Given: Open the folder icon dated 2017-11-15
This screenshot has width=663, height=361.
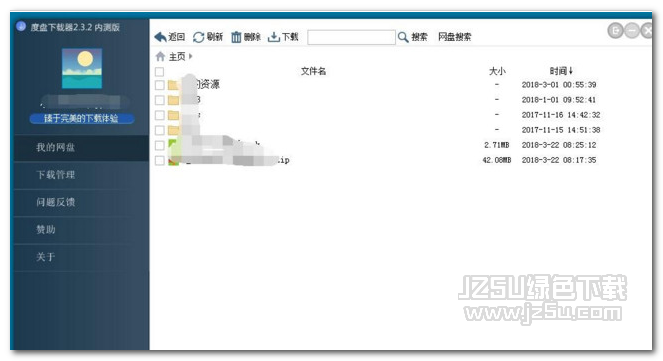Looking at the screenshot, I should (174, 130).
